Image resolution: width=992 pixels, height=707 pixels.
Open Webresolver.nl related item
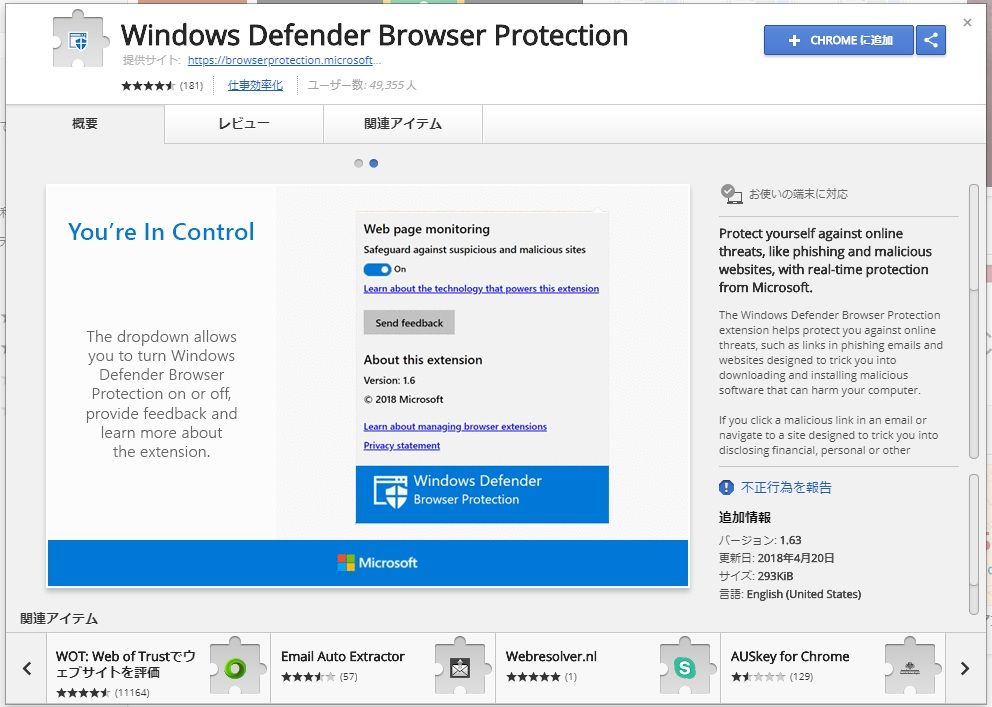[x=608, y=668]
